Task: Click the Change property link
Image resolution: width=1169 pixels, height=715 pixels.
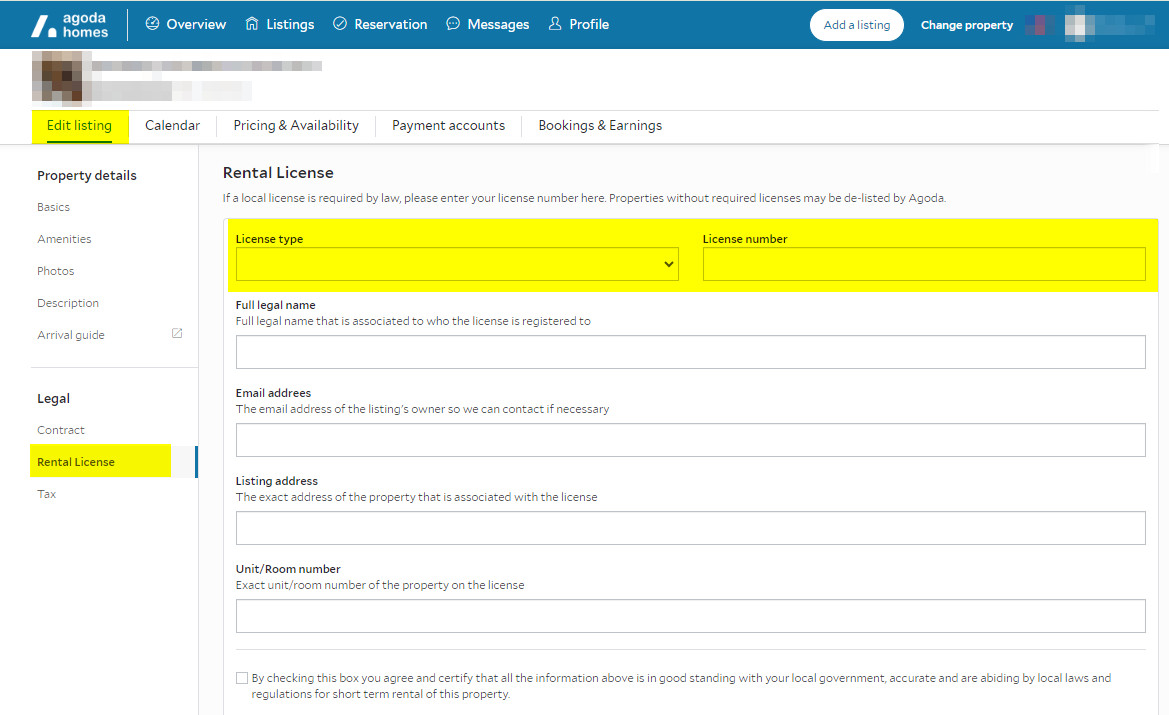Action: 966,25
